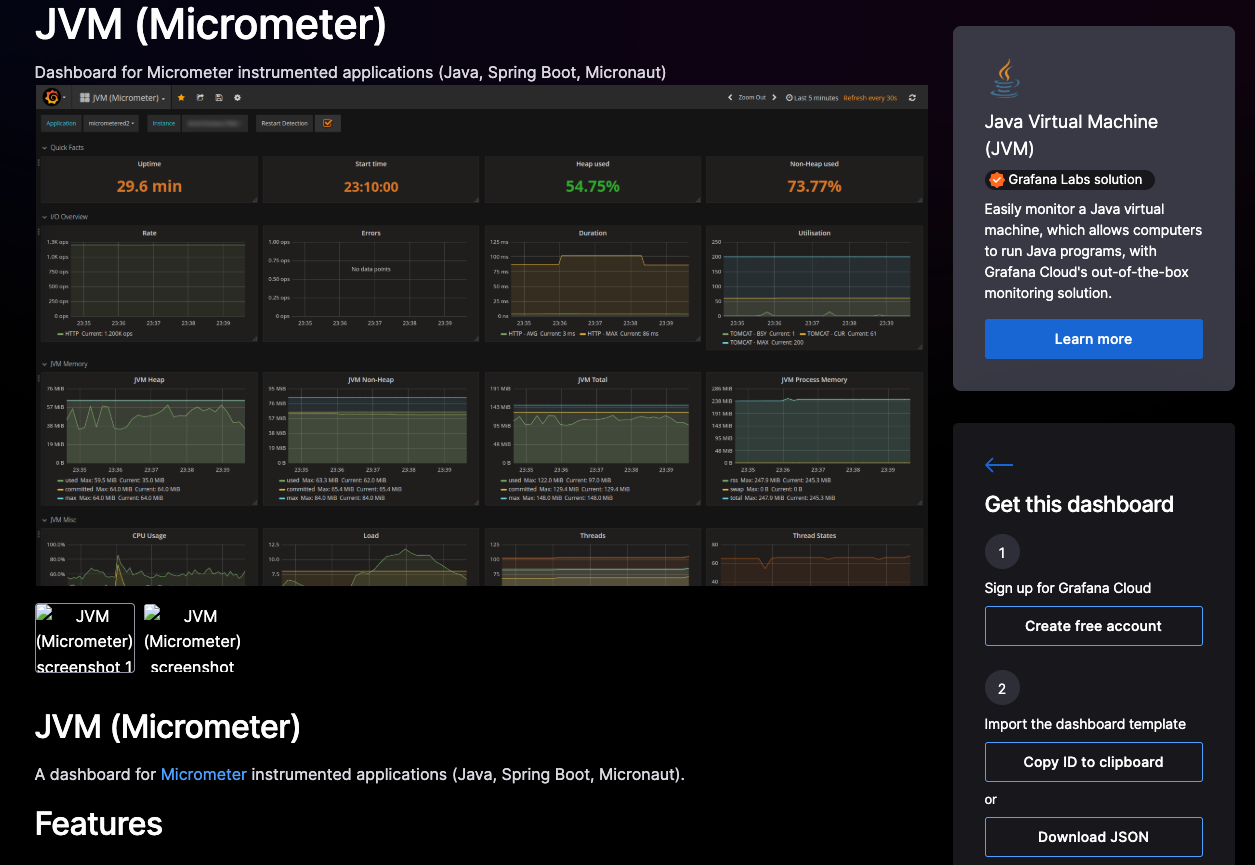Click the Heap used panel title
The width and height of the screenshot is (1255, 865).
tap(593, 164)
